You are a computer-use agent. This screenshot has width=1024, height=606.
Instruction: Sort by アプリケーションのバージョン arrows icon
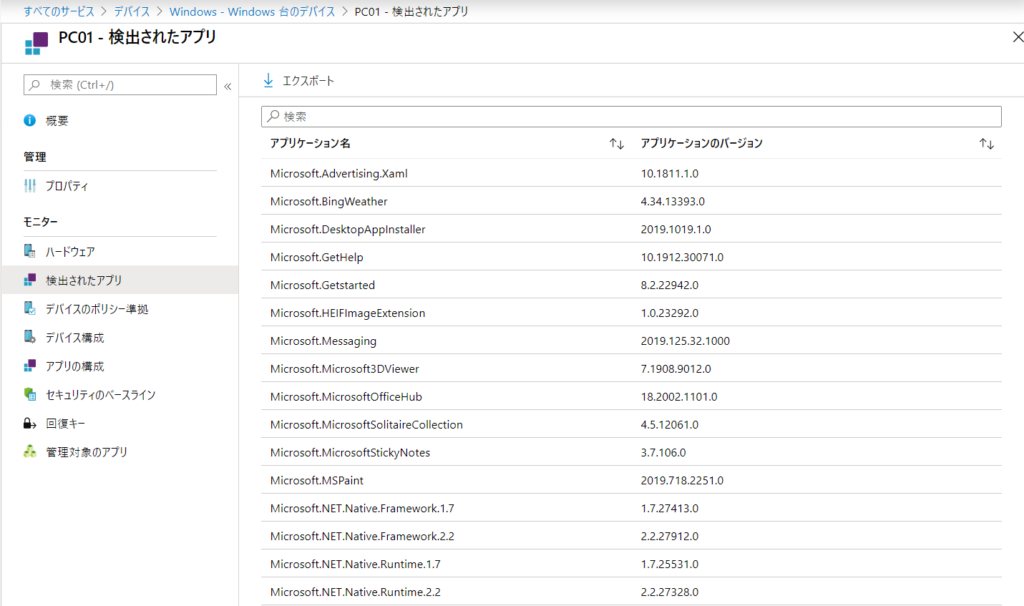pos(986,144)
